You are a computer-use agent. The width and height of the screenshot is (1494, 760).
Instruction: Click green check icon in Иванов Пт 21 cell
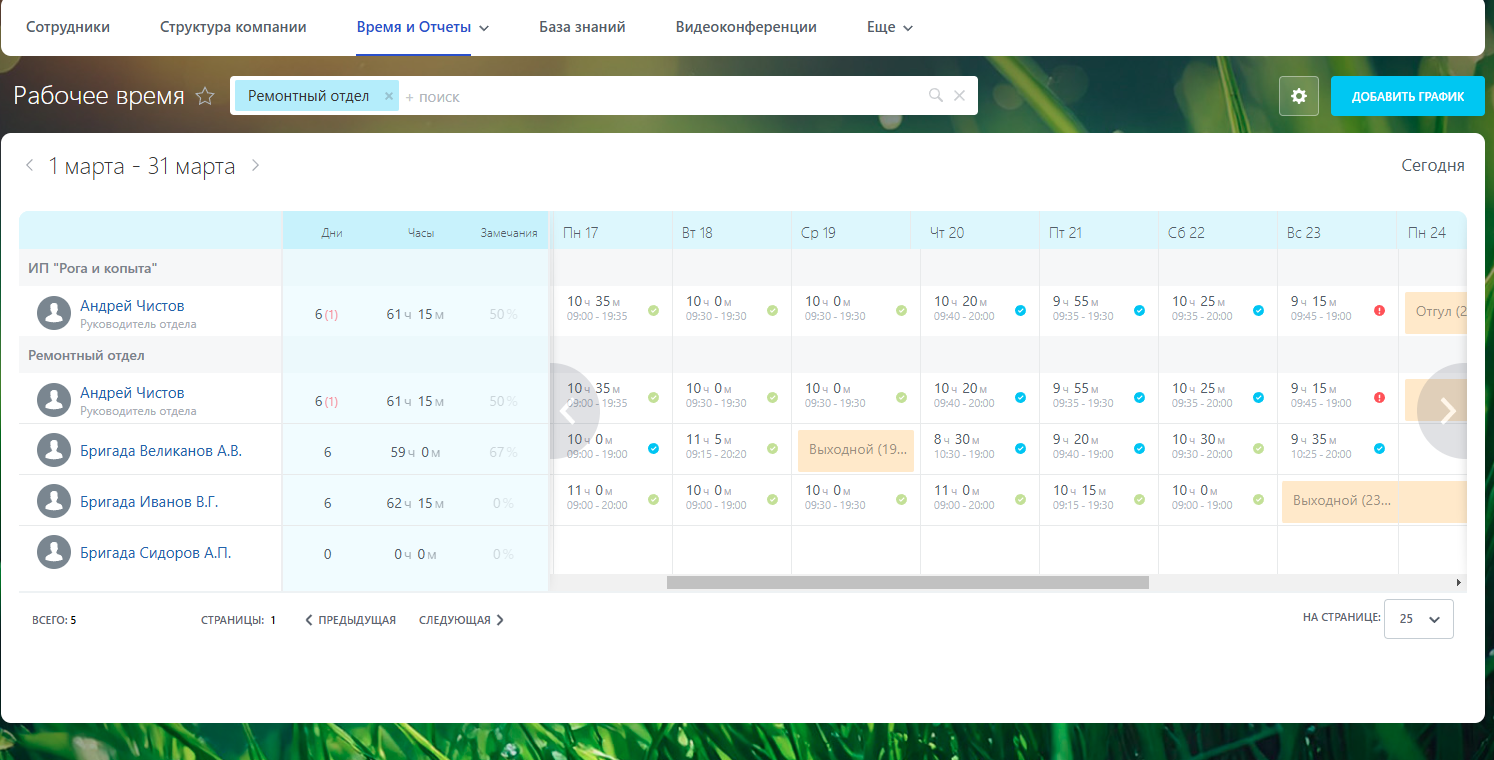1139,499
